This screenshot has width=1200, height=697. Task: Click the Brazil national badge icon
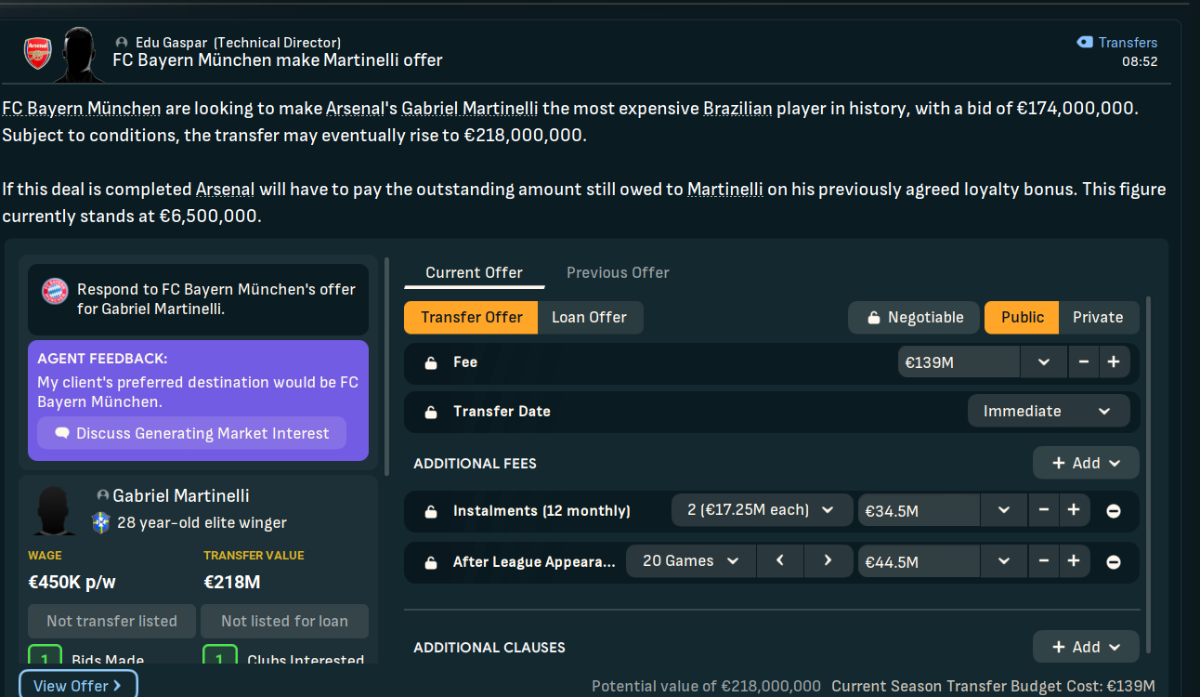pyautogui.click(x=101, y=522)
